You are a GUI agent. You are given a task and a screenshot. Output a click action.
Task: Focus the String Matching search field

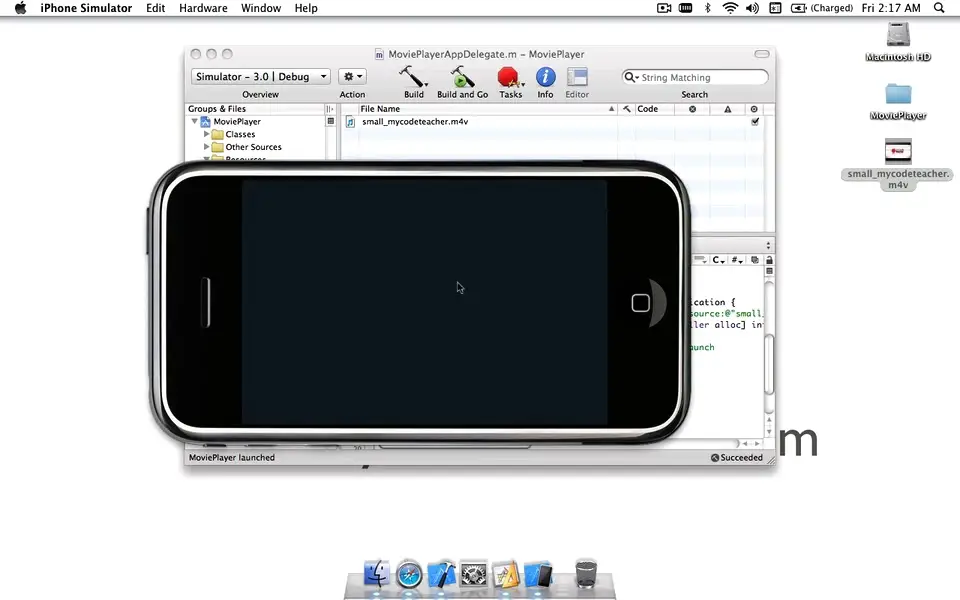point(694,77)
